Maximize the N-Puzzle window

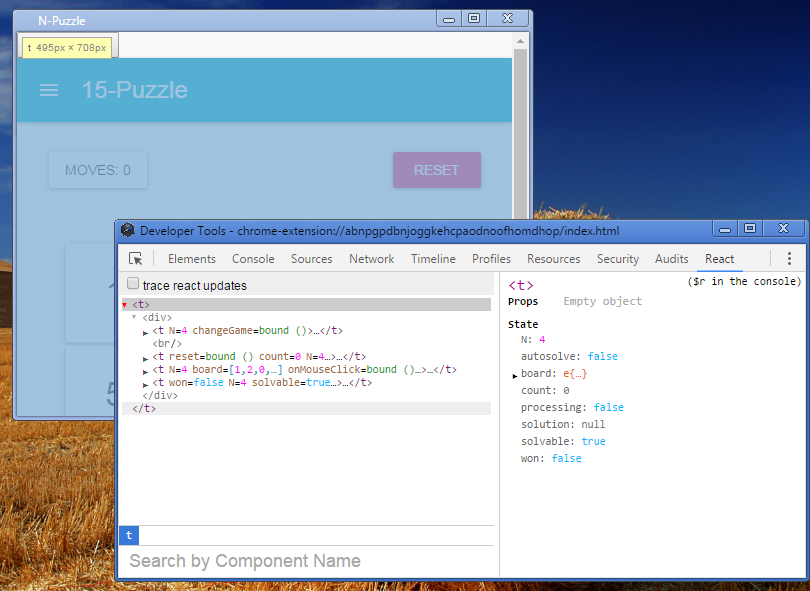(x=474, y=18)
